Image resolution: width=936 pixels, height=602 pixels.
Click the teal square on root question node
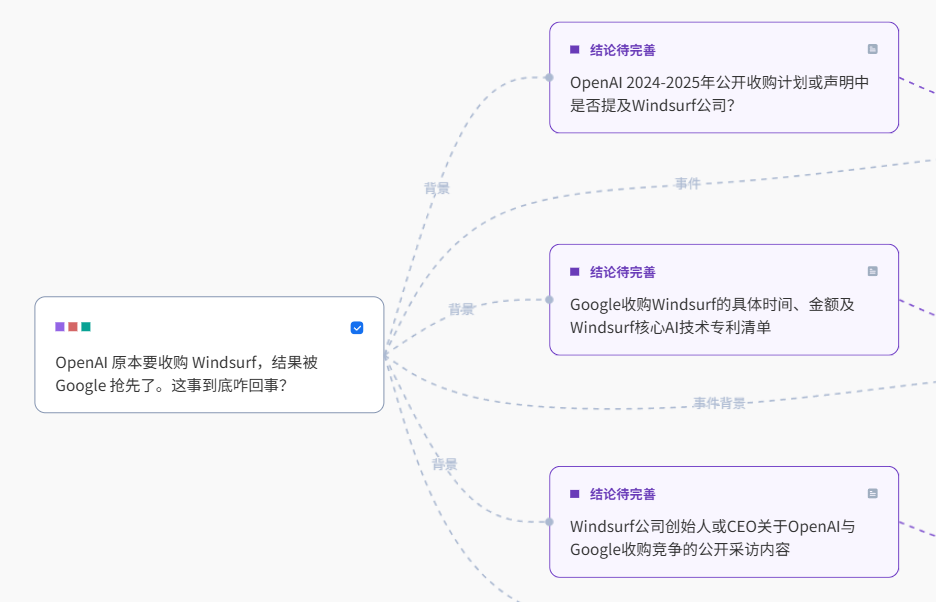point(86,327)
